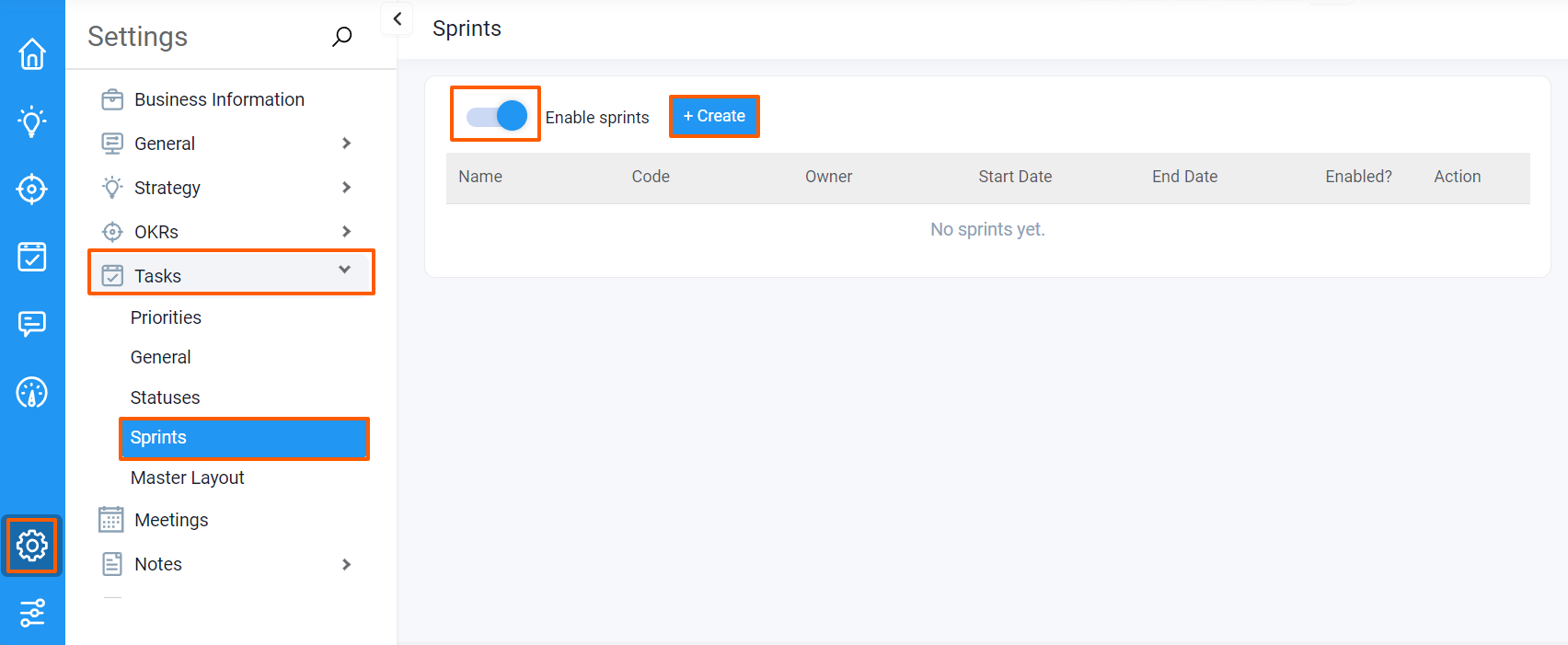
Task: Click the Settings gear icon
Action: click(x=32, y=545)
